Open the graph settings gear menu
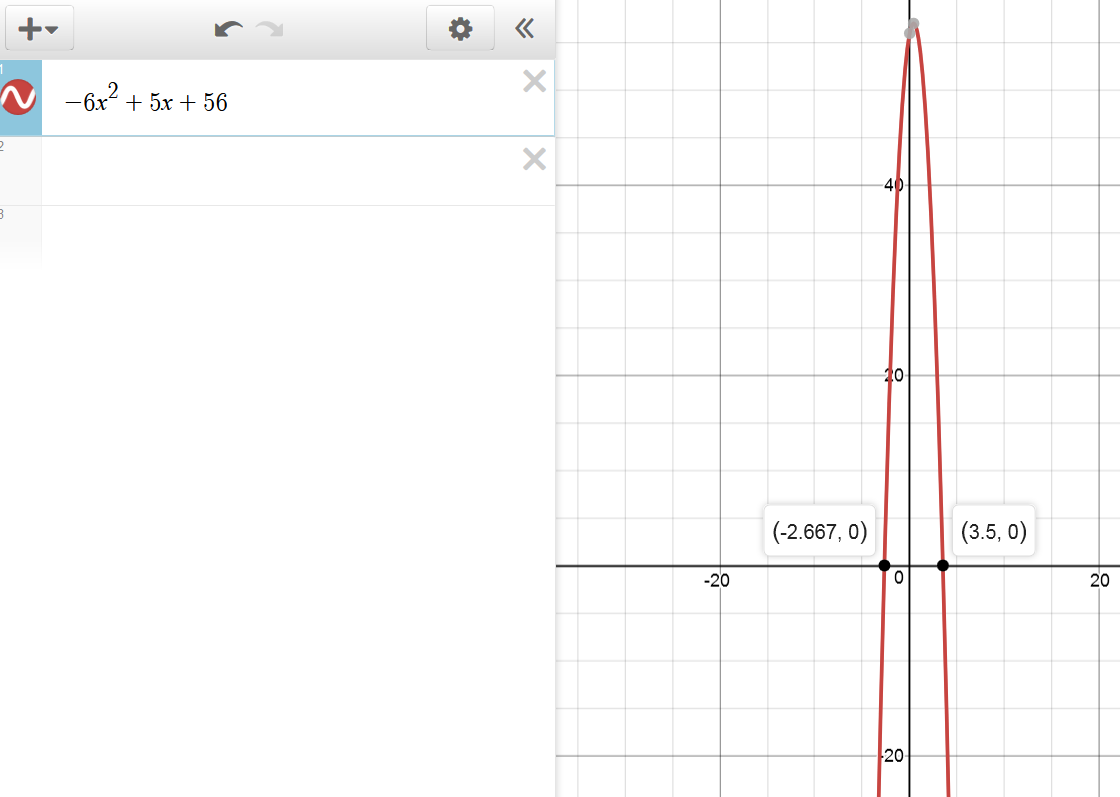This screenshot has width=1120, height=797. click(460, 29)
